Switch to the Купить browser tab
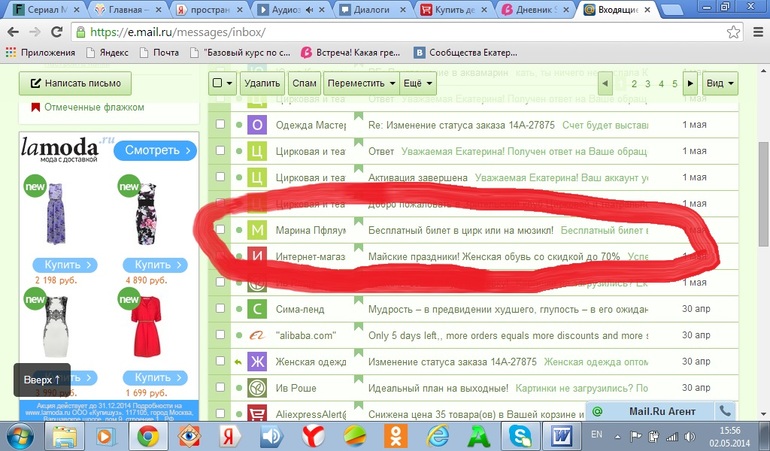This screenshot has width=770, height=451. [x=454, y=9]
